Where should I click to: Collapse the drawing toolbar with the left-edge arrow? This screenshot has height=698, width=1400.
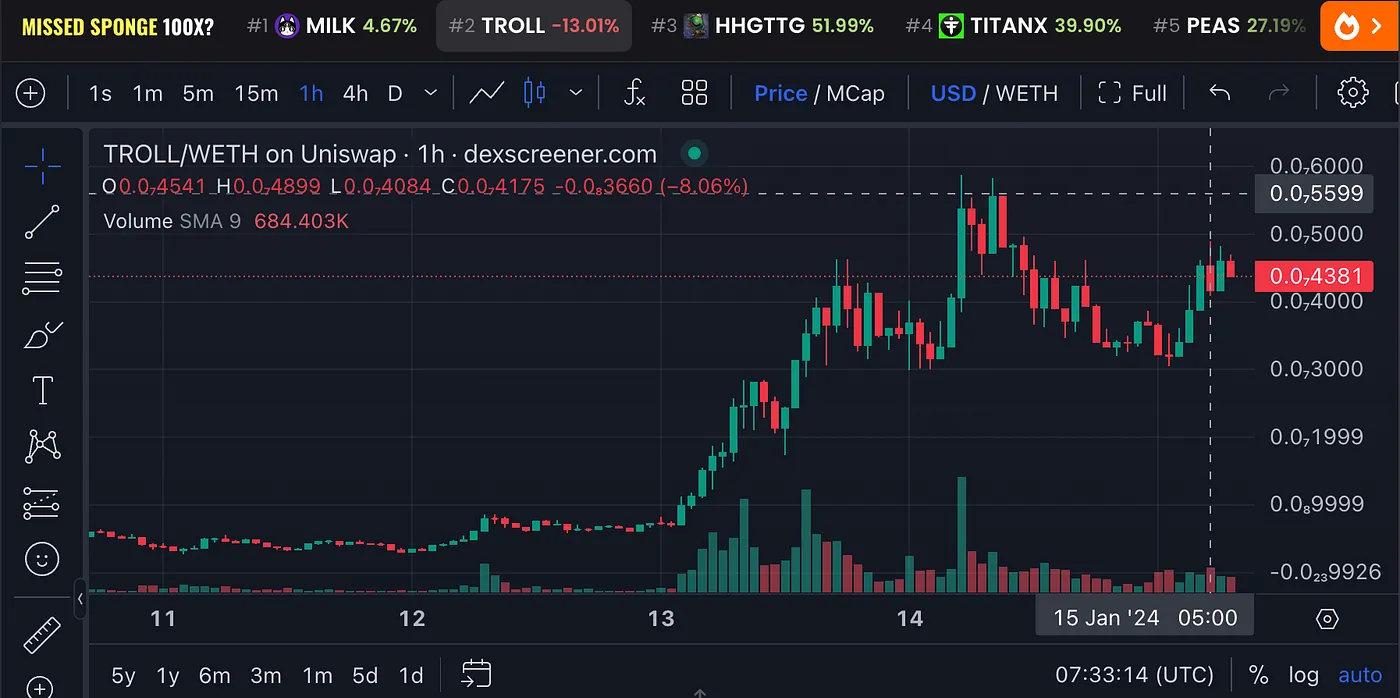[80, 599]
